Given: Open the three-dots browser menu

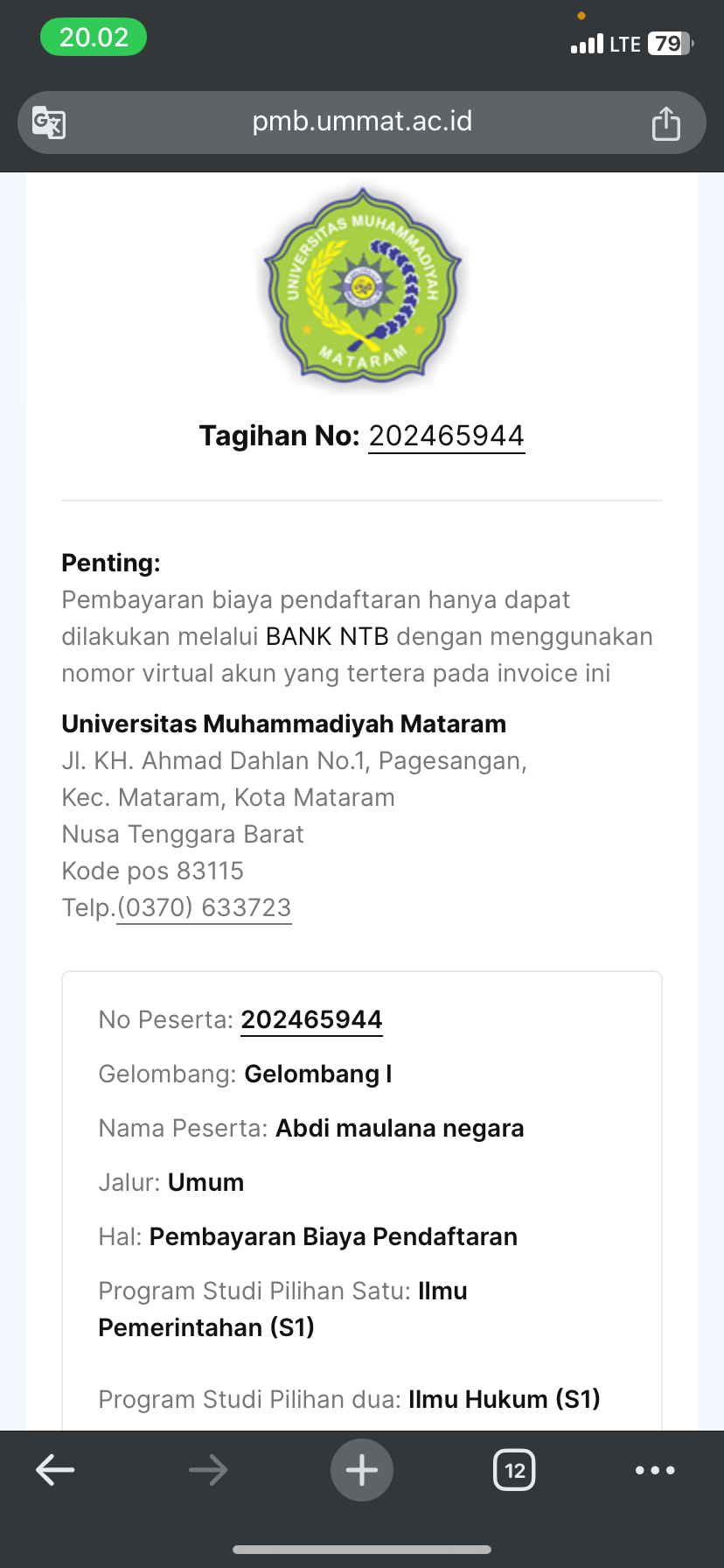Looking at the screenshot, I should [x=655, y=1470].
